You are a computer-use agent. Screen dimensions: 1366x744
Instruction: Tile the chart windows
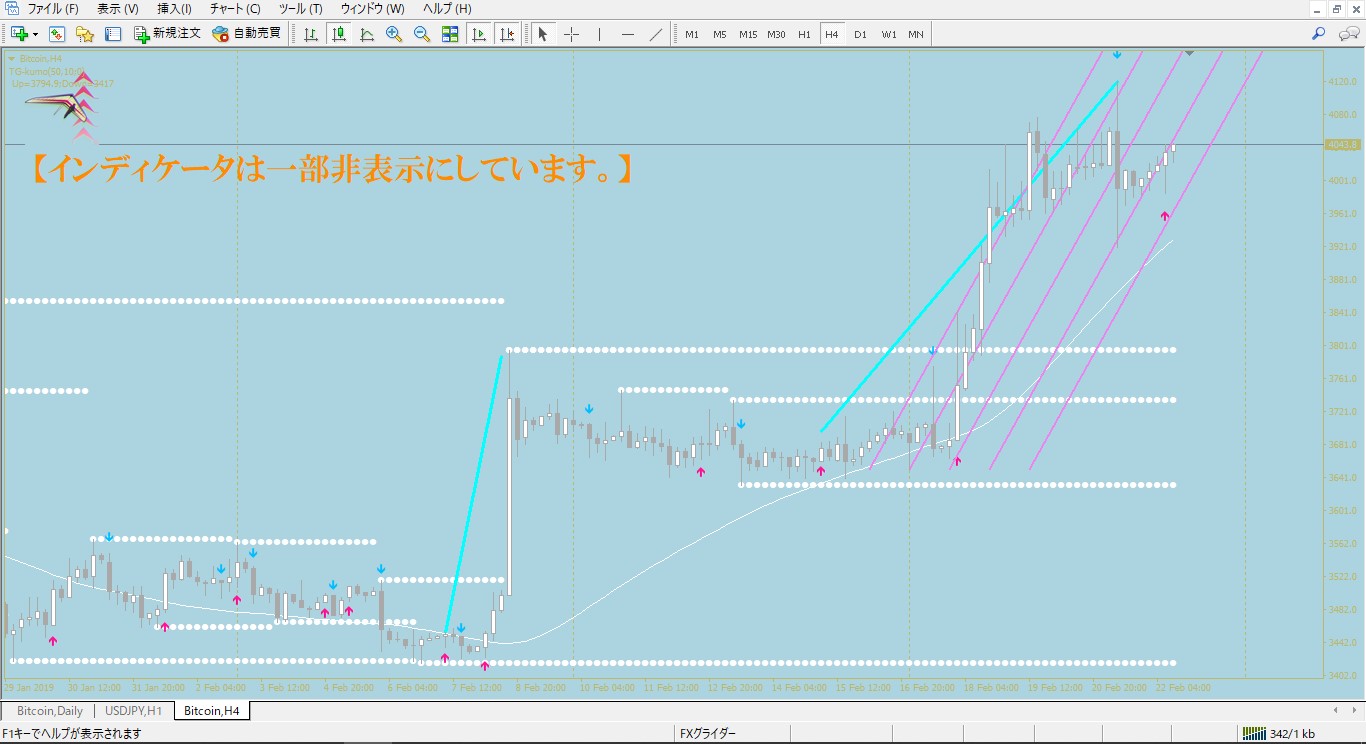(450, 34)
